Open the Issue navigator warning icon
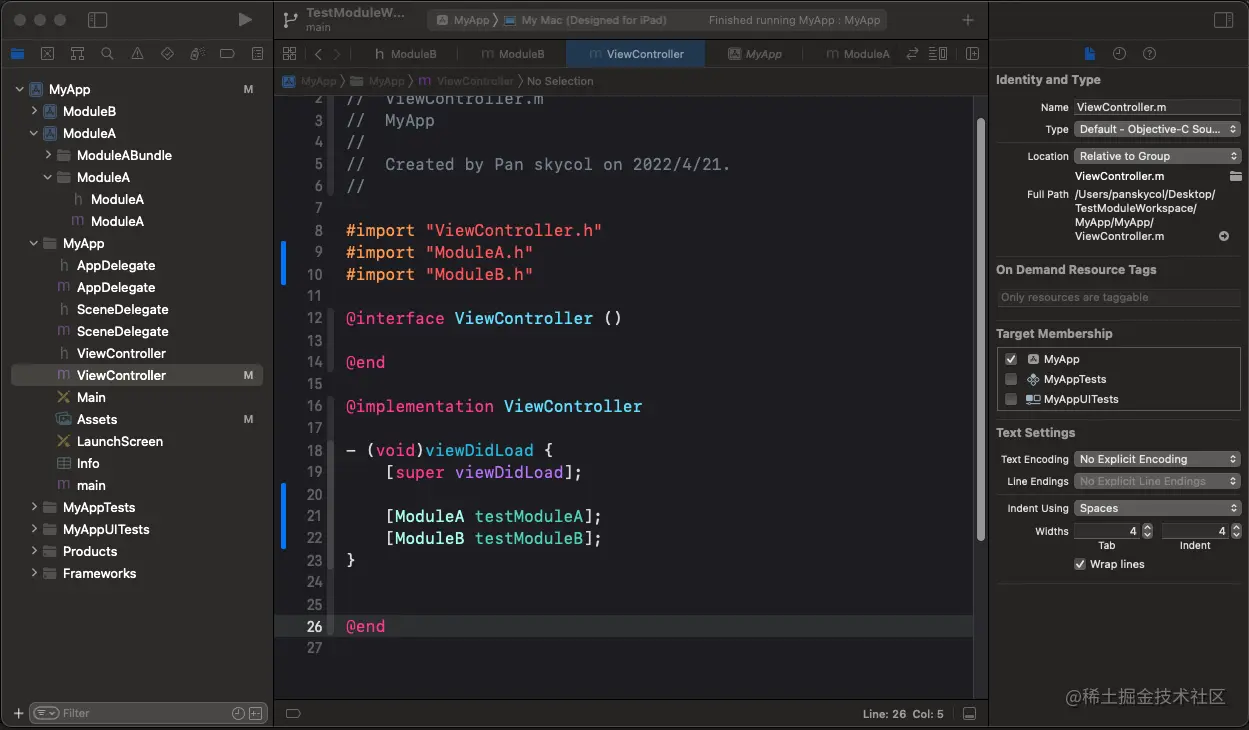Screen dimensions: 1249x730 point(137,54)
